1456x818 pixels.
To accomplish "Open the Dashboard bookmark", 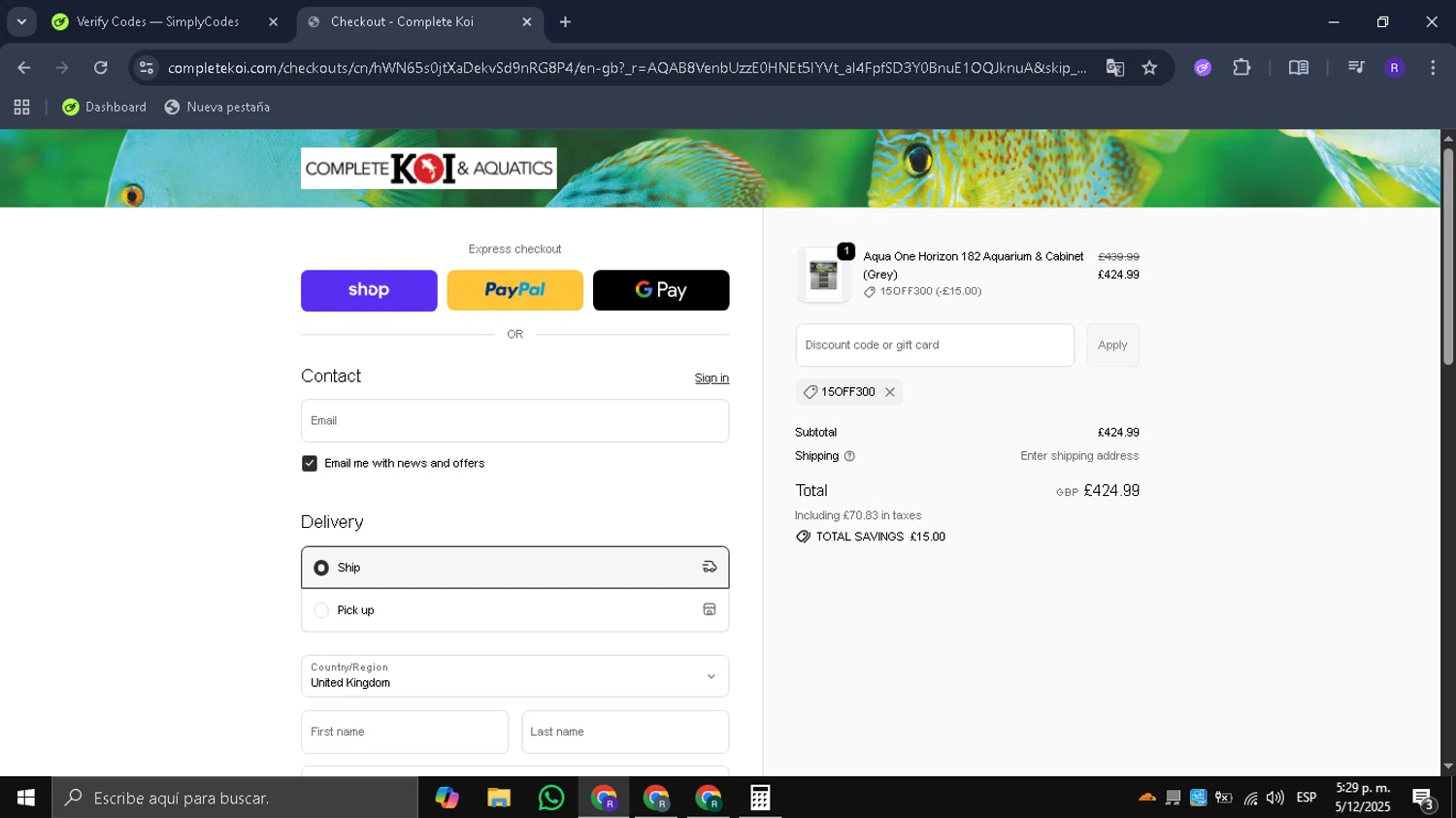I will pos(105,107).
